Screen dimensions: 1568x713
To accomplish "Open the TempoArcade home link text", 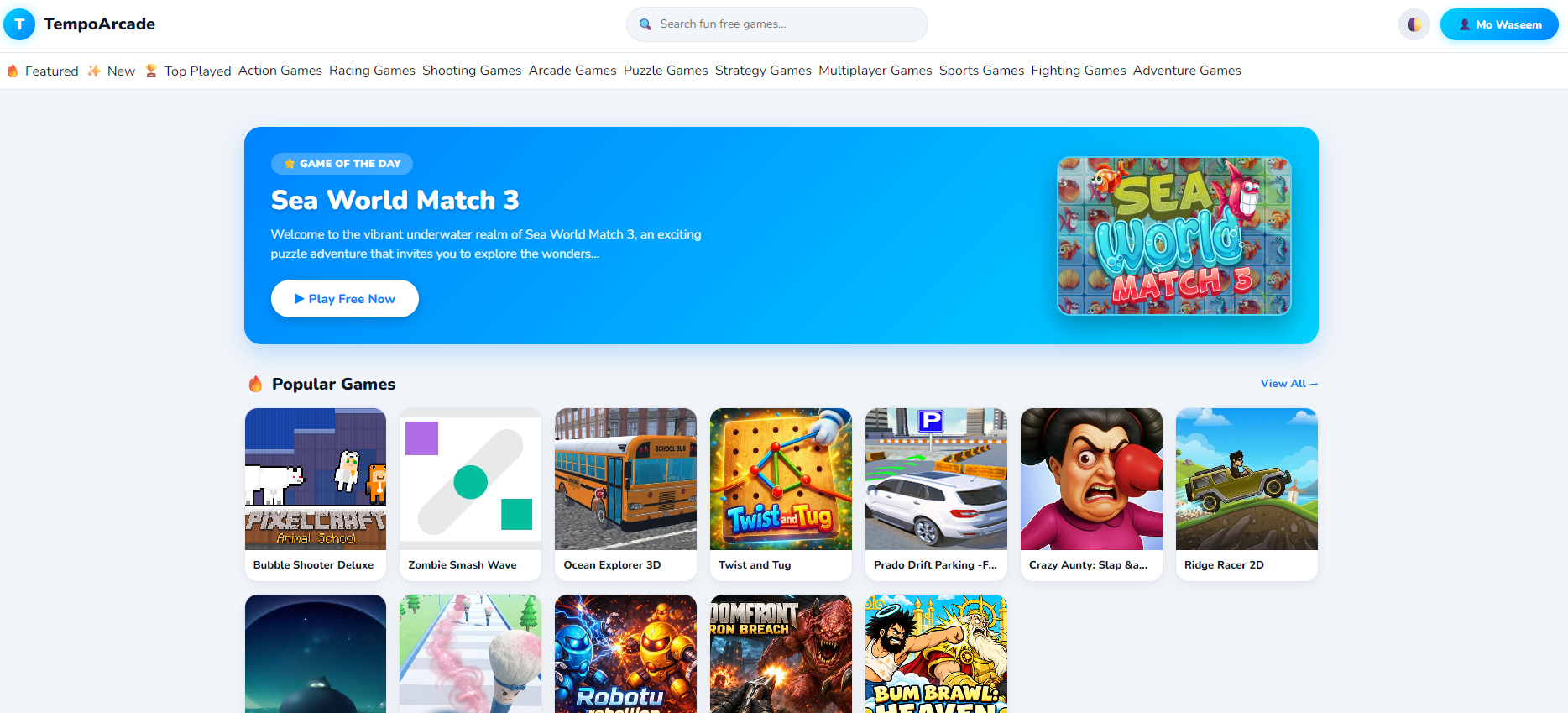I will pos(100,24).
